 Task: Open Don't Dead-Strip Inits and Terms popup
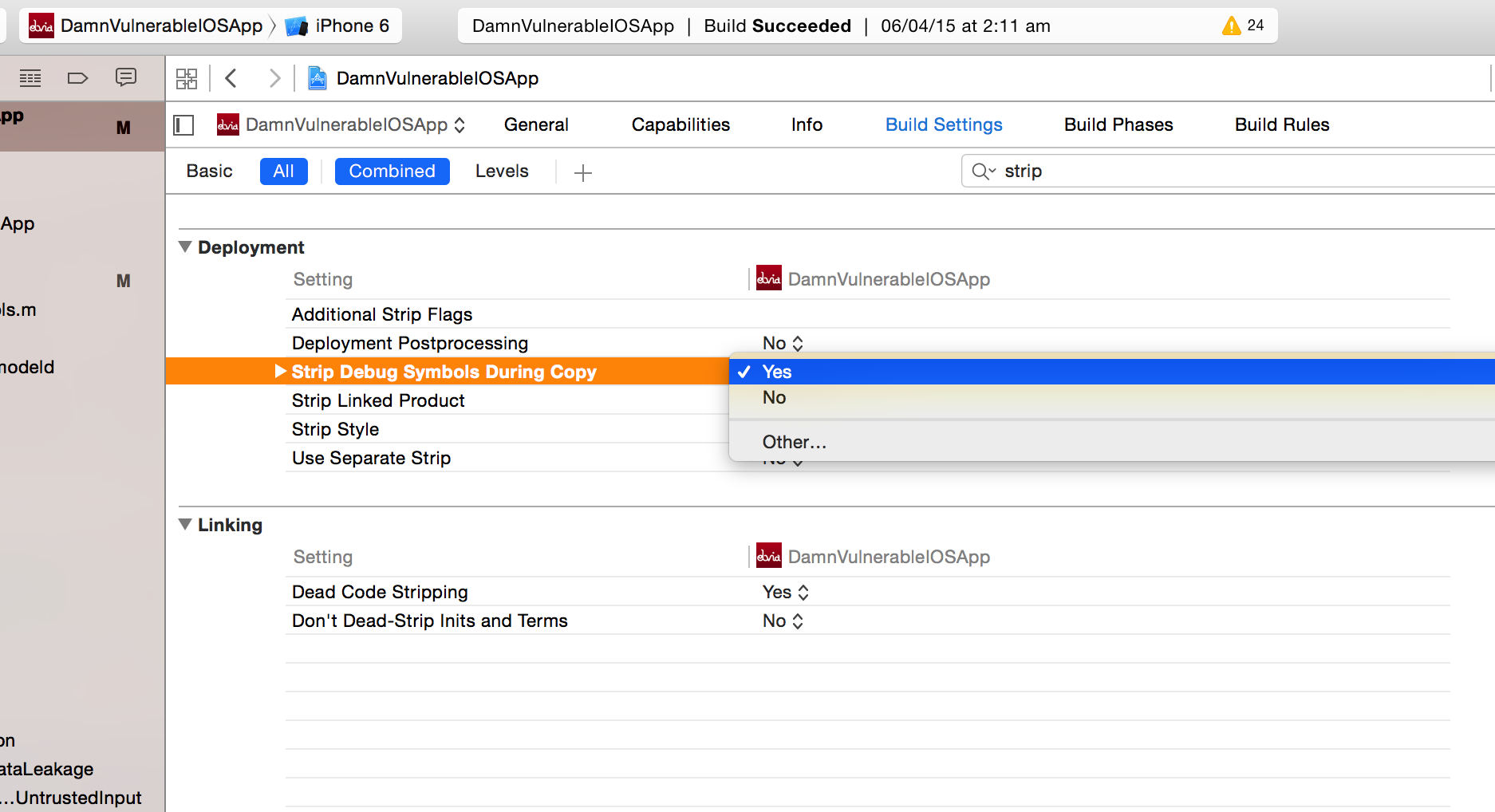point(783,621)
